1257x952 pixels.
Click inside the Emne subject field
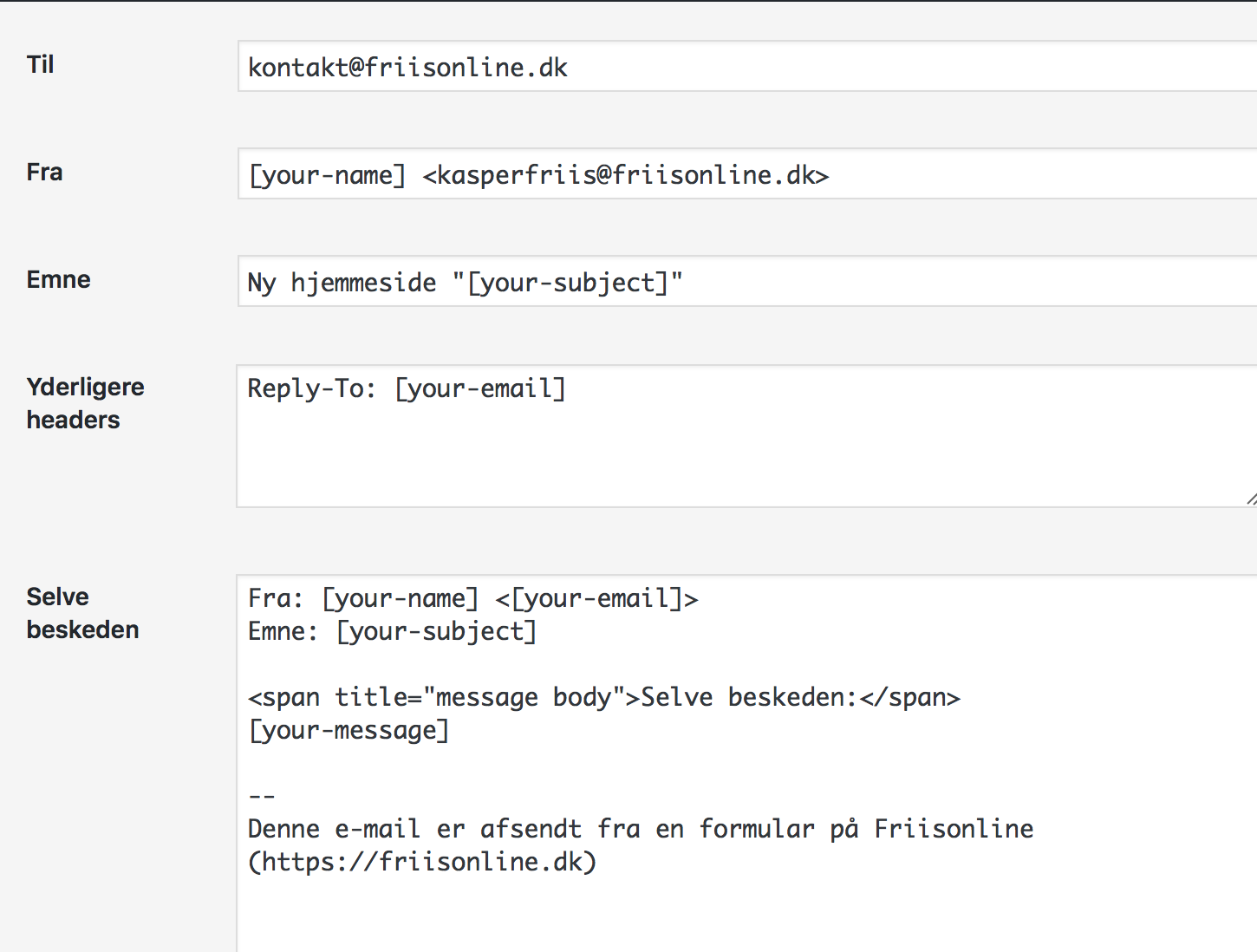pyautogui.click(x=954, y=282)
